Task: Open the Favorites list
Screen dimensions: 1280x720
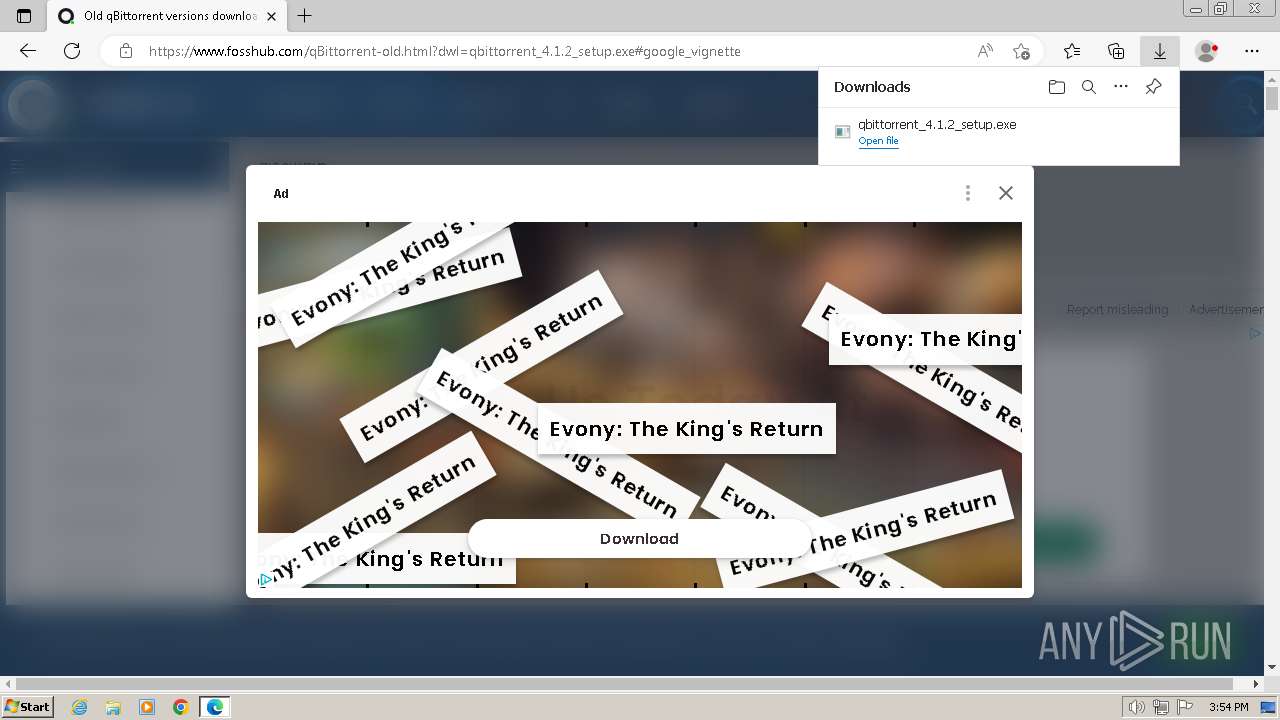Action: pyautogui.click(x=1072, y=51)
